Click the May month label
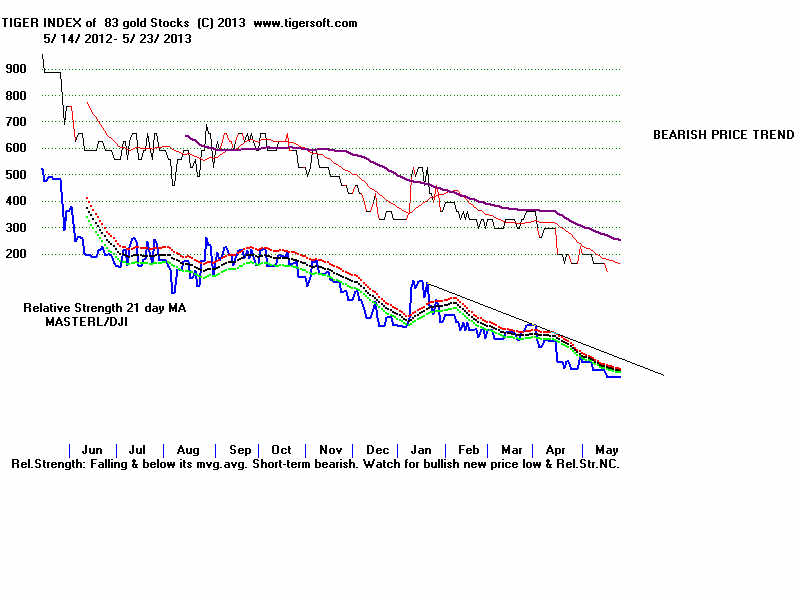This screenshot has height=600, width=800. point(606,450)
